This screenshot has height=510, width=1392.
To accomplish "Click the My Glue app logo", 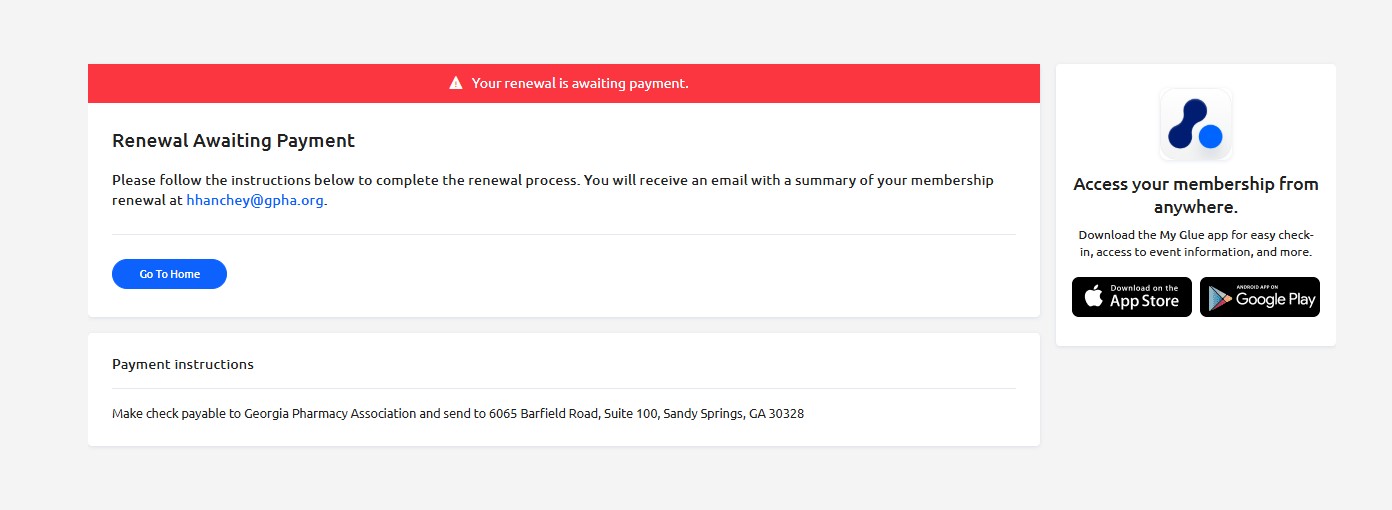I will pos(1196,124).
